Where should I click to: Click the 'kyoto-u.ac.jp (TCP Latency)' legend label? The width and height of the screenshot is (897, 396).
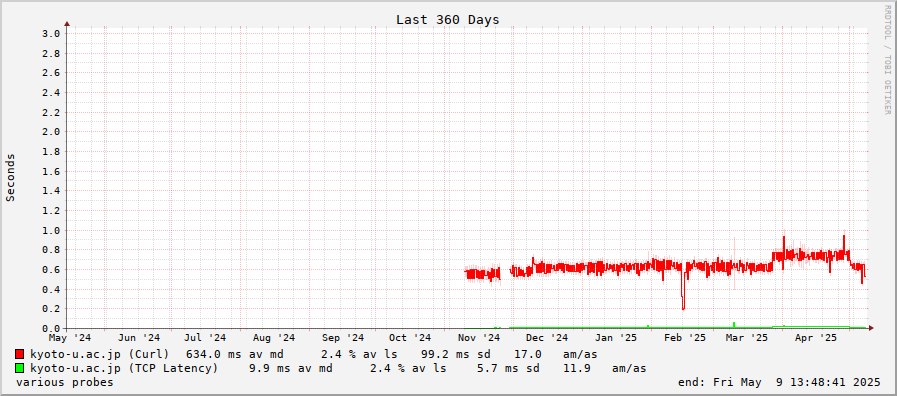pos(124,368)
